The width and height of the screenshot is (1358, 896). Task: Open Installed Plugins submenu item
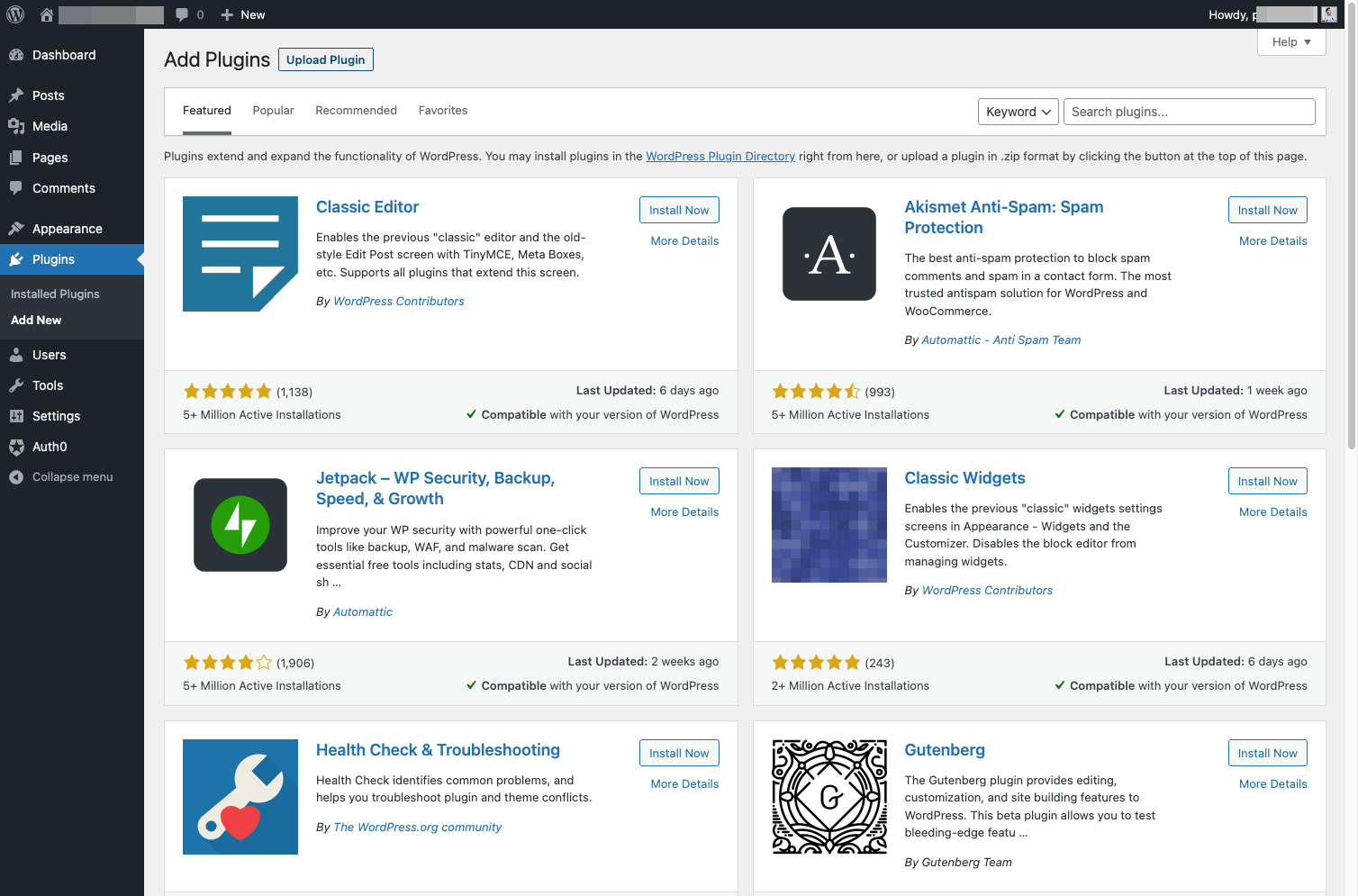point(55,294)
